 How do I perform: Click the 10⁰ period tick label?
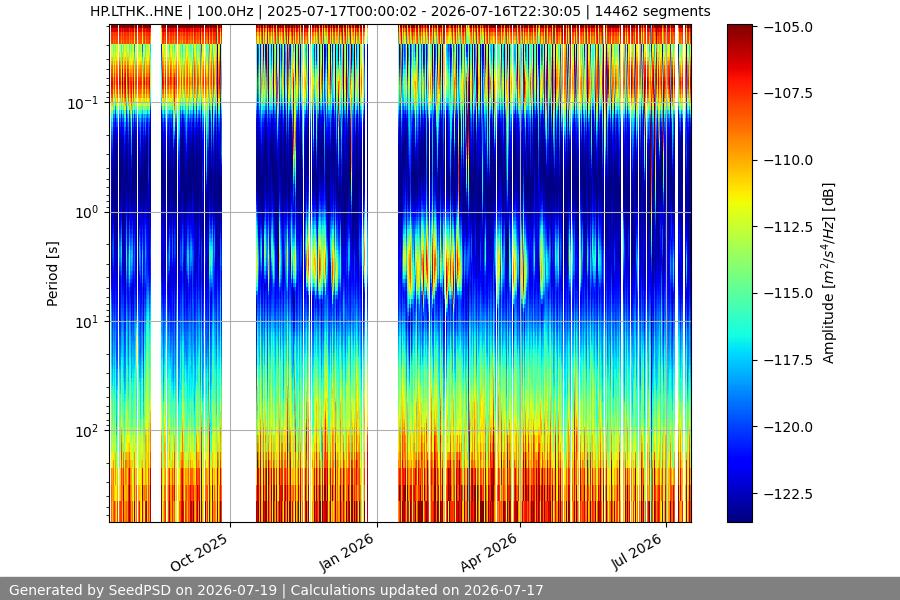[x=87, y=212]
